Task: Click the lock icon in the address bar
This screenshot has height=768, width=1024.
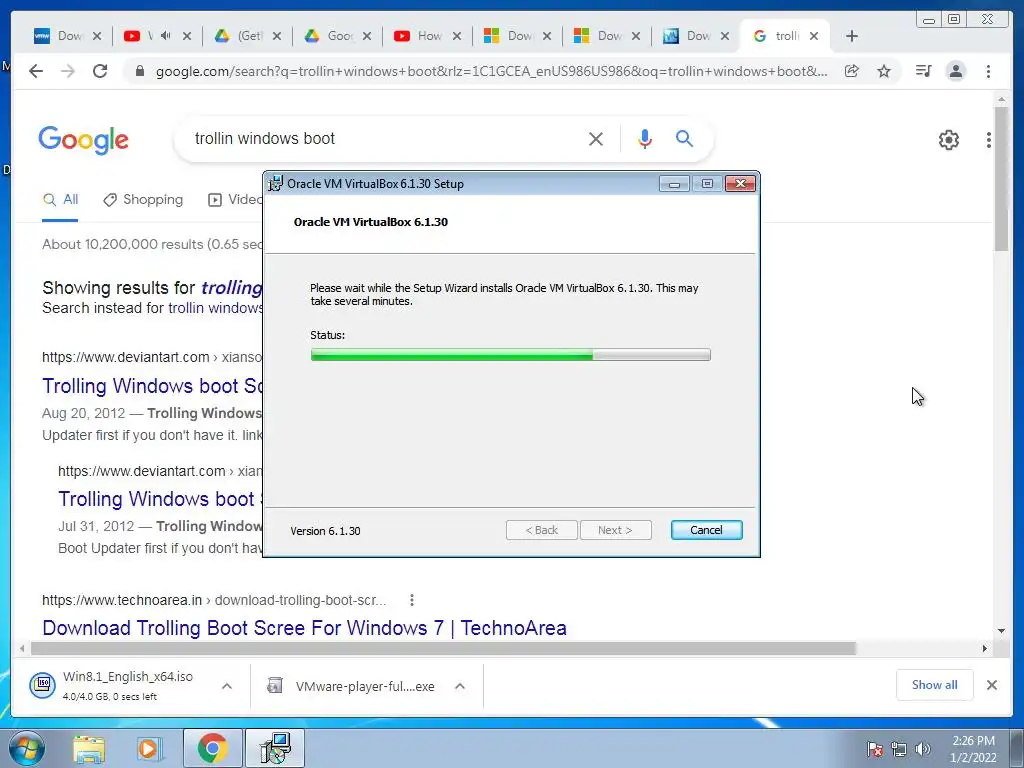Action: 139,71
